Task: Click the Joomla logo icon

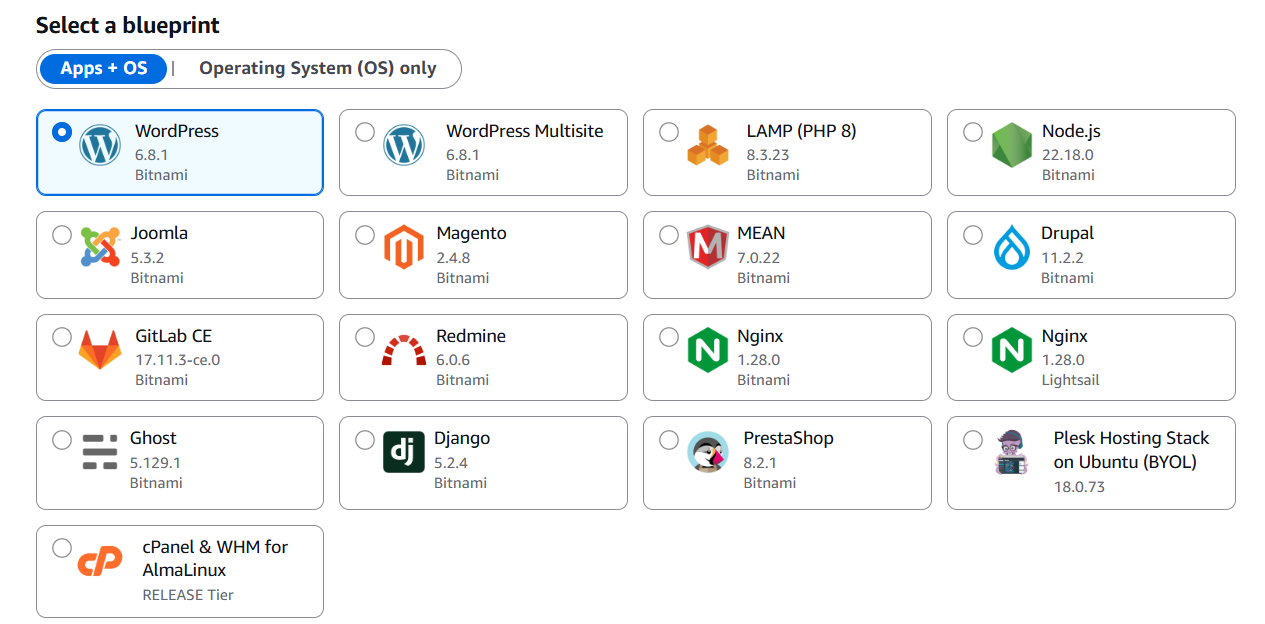Action: (100, 247)
